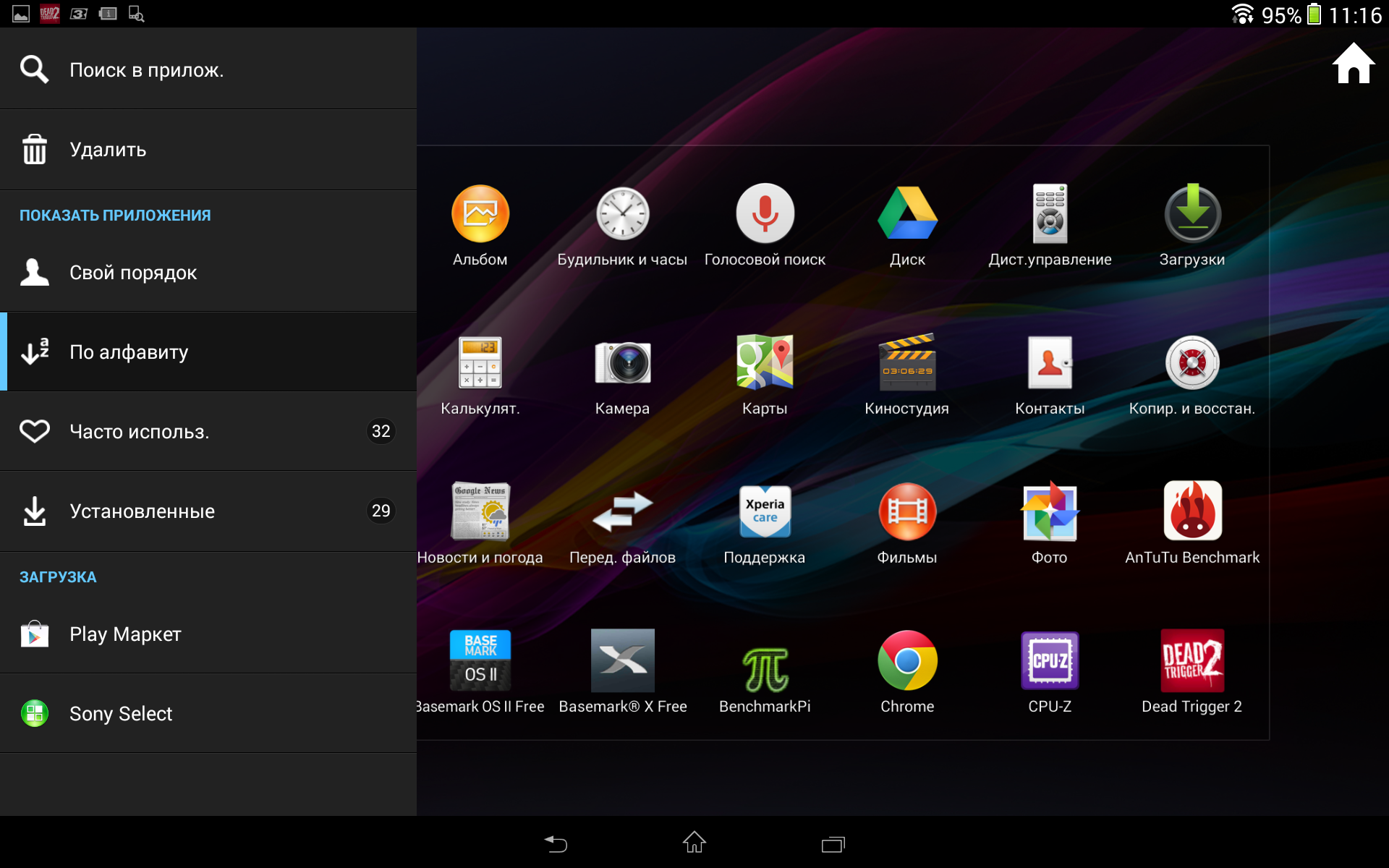1389x868 pixels.
Task: Show Часто использ. apps list
Action: tap(208, 432)
